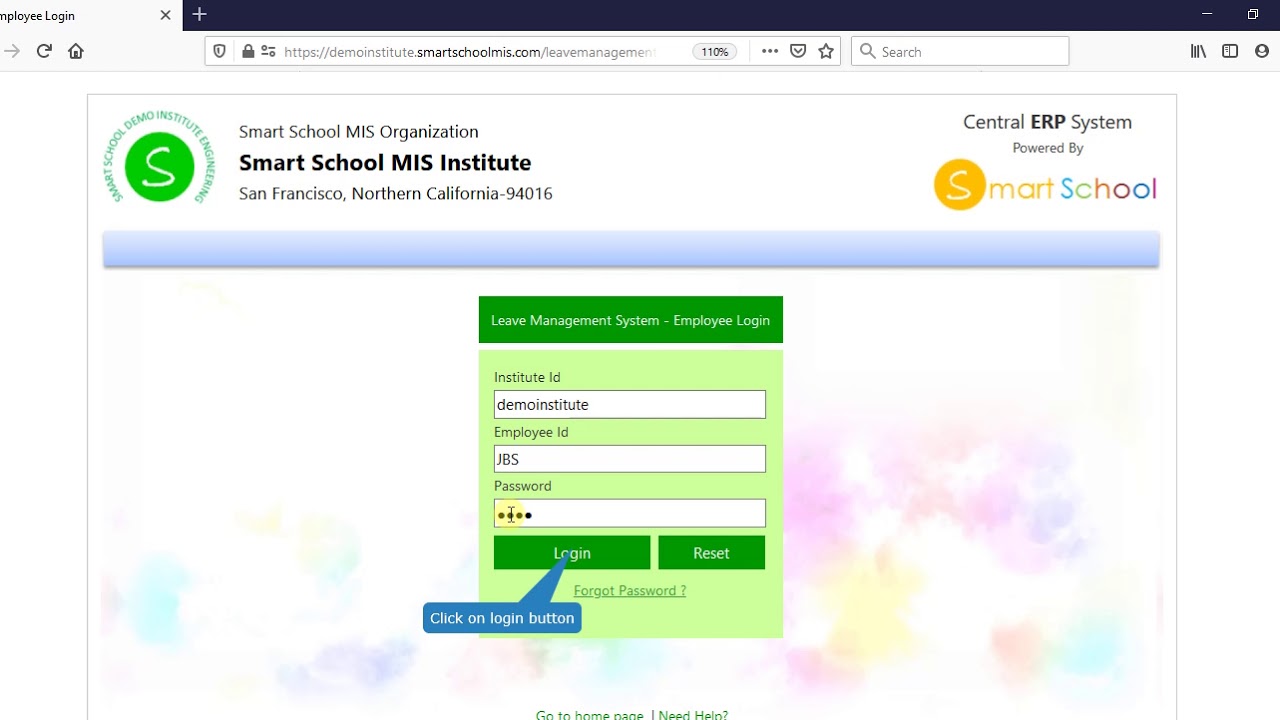
Task: Open a new tab with plus icon
Action: click(200, 15)
